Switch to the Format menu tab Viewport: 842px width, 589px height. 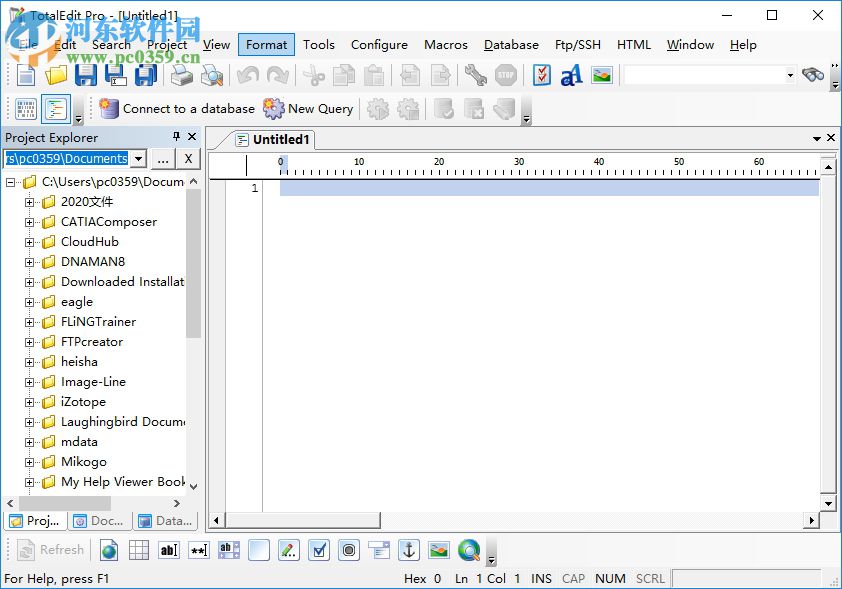pos(265,44)
